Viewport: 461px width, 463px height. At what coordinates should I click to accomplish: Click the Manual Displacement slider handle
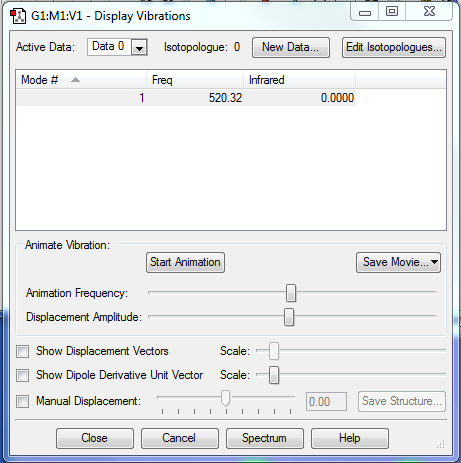tap(226, 398)
